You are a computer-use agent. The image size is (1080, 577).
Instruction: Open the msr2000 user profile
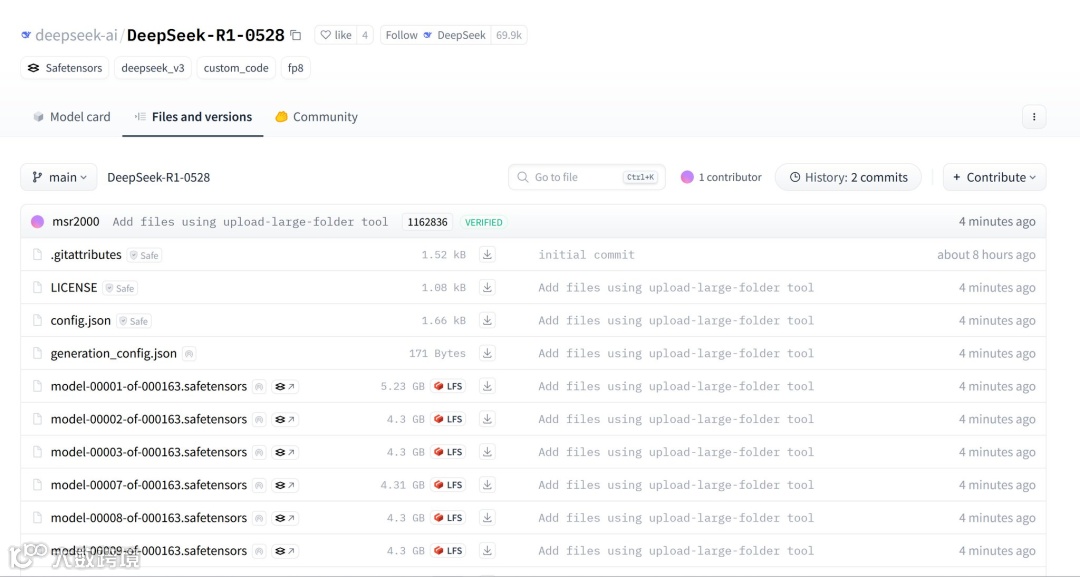[76, 222]
